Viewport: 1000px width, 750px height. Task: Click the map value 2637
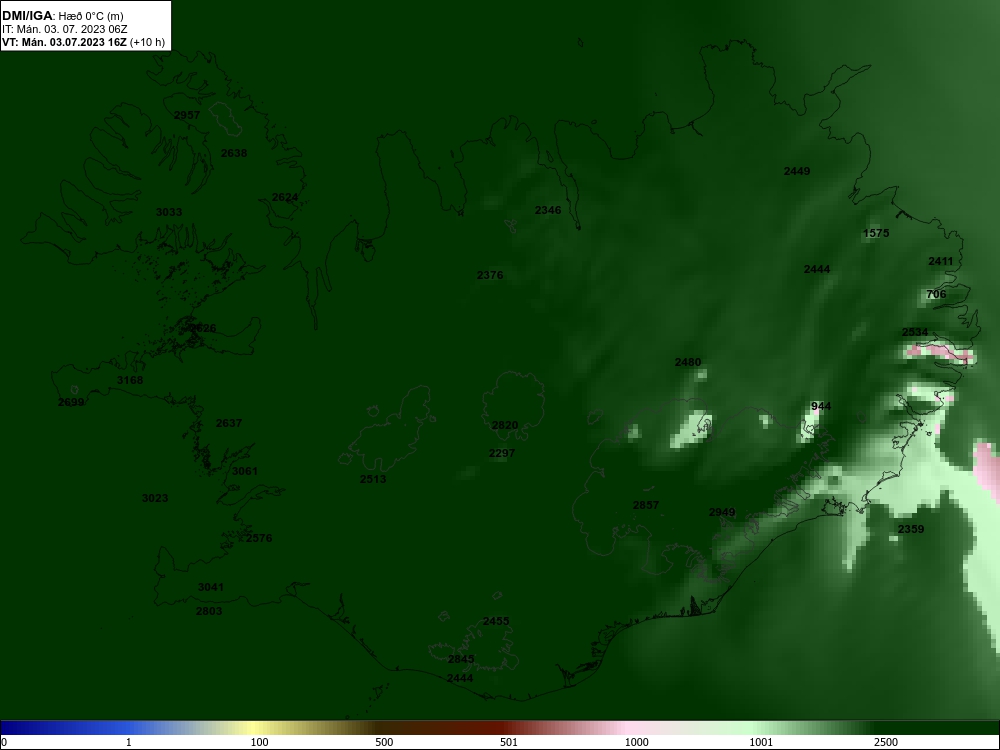229,423
